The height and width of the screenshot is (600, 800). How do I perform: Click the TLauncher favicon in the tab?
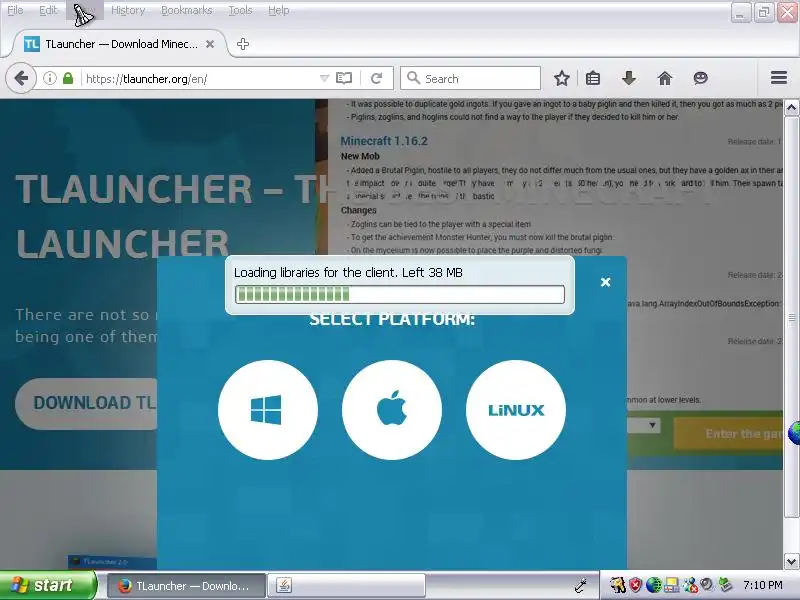32,44
